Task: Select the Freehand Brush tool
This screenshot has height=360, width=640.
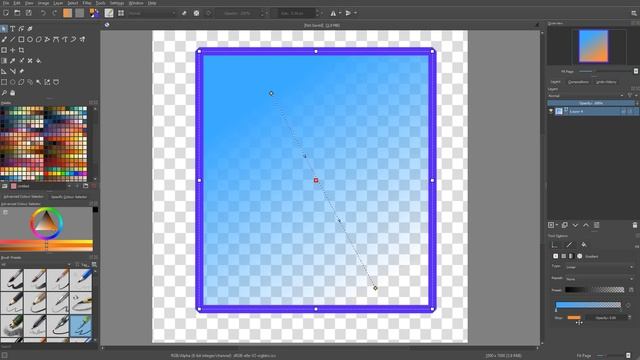Action: 4,39
